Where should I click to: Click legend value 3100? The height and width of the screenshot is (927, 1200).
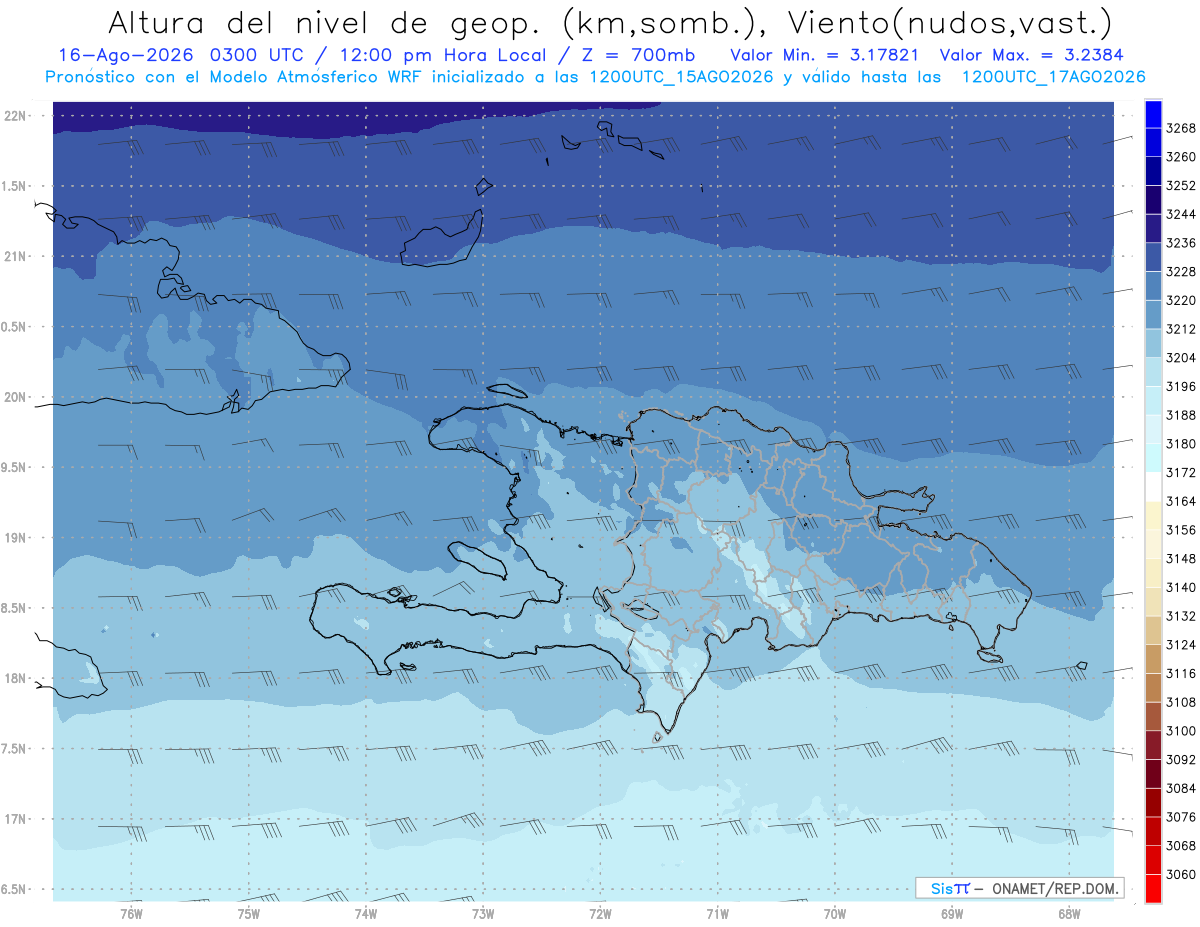coord(1181,731)
